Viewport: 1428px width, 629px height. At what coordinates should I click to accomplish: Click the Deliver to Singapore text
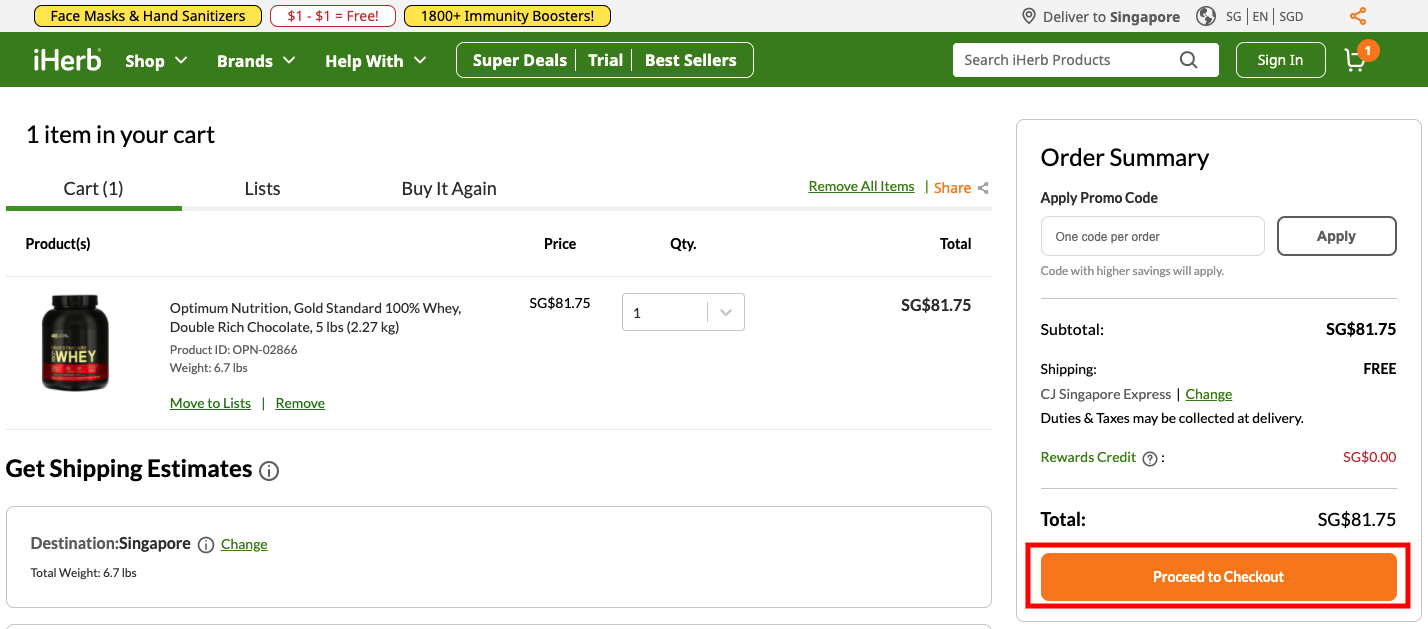click(1111, 16)
